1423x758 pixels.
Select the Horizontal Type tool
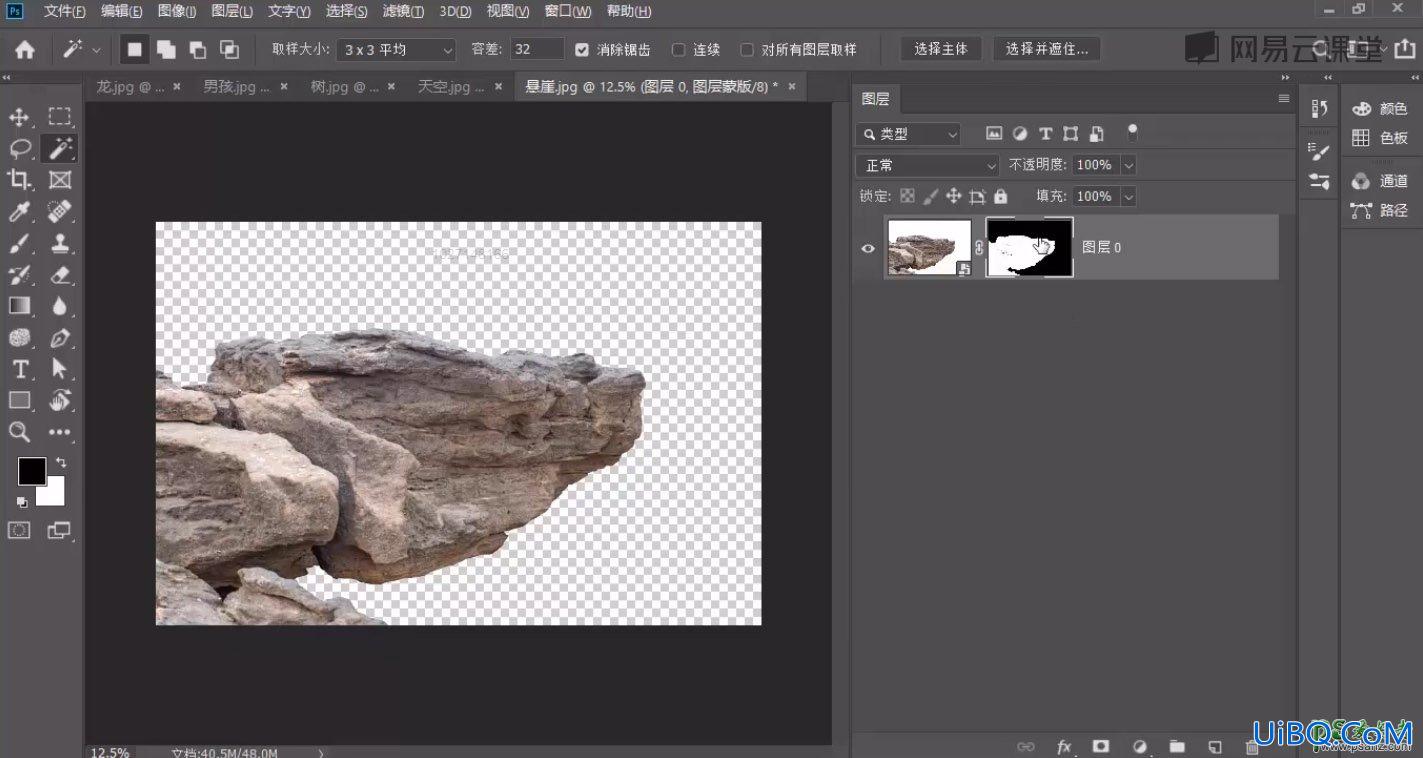point(19,369)
